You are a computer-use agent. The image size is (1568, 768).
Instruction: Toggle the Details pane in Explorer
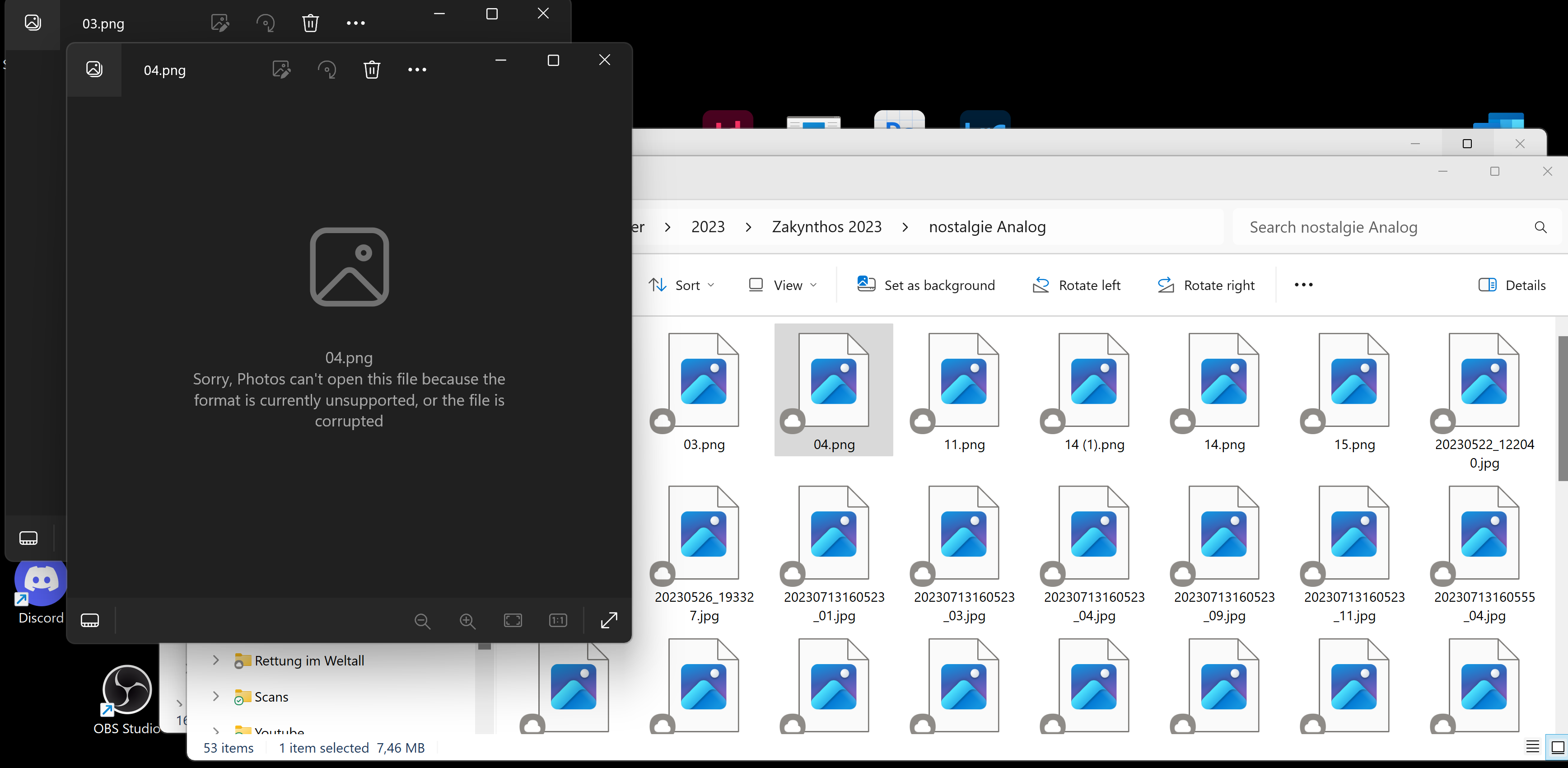point(1512,285)
